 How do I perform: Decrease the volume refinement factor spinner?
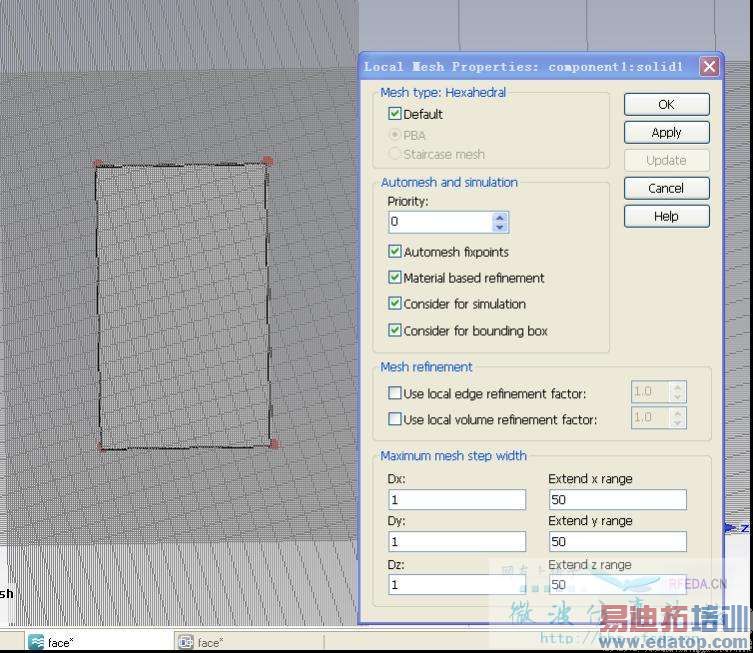click(677, 423)
